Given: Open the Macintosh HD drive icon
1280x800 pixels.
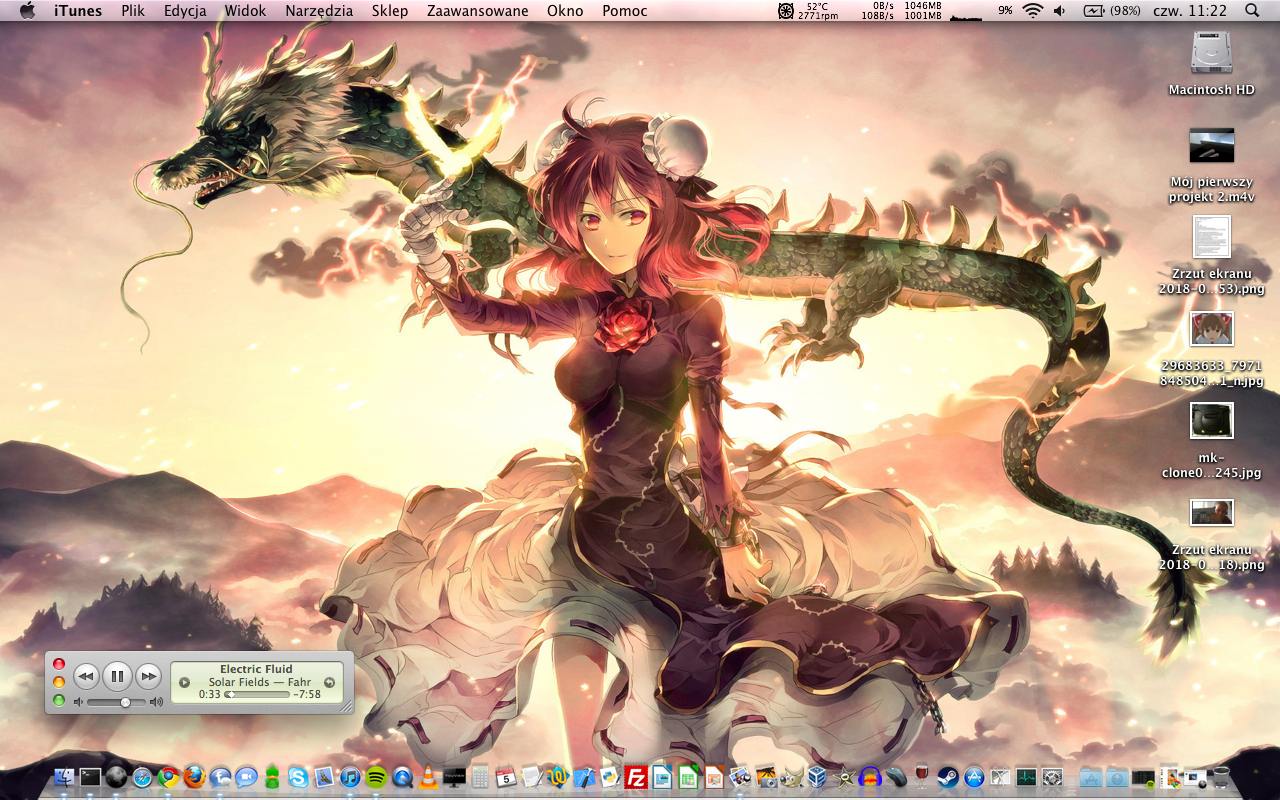Looking at the screenshot, I should [x=1211, y=52].
